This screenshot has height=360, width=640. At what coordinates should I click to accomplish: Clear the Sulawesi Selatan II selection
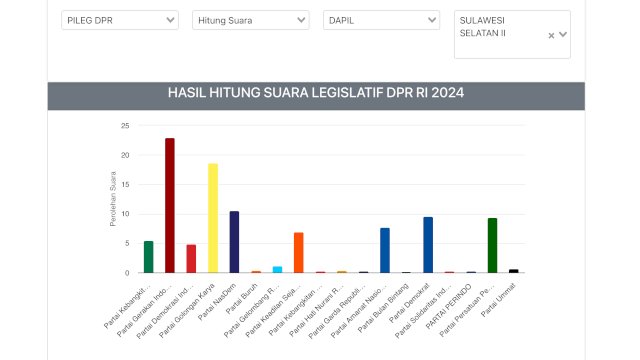point(551,36)
